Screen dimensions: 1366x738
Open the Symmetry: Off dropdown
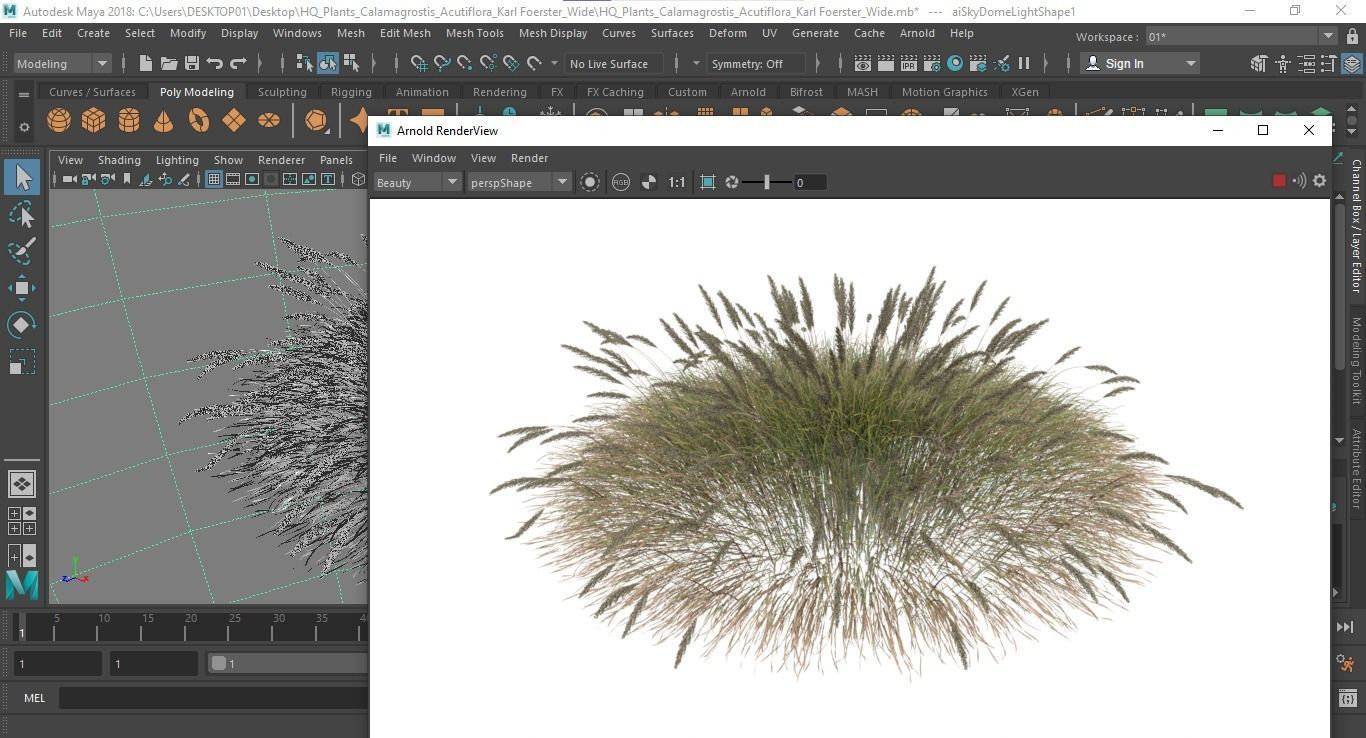[757, 63]
